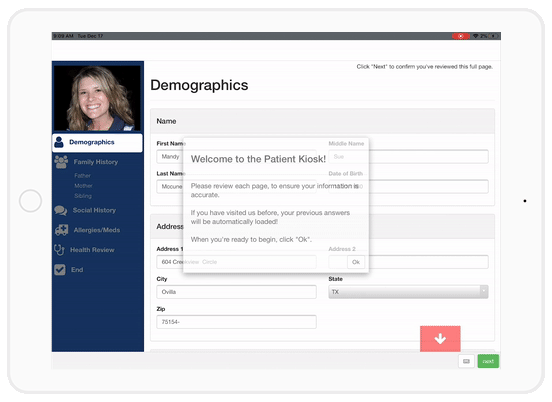This screenshot has width=552, height=402.
Task: Click the Health Review menu label
Action: click(92, 250)
